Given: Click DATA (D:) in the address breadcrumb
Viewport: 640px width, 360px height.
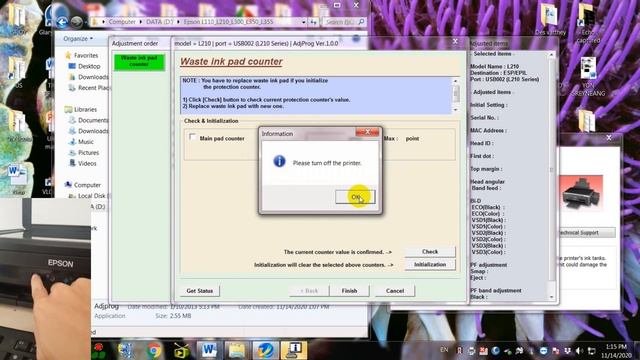Looking at the screenshot, I should [x=160, y=22].
